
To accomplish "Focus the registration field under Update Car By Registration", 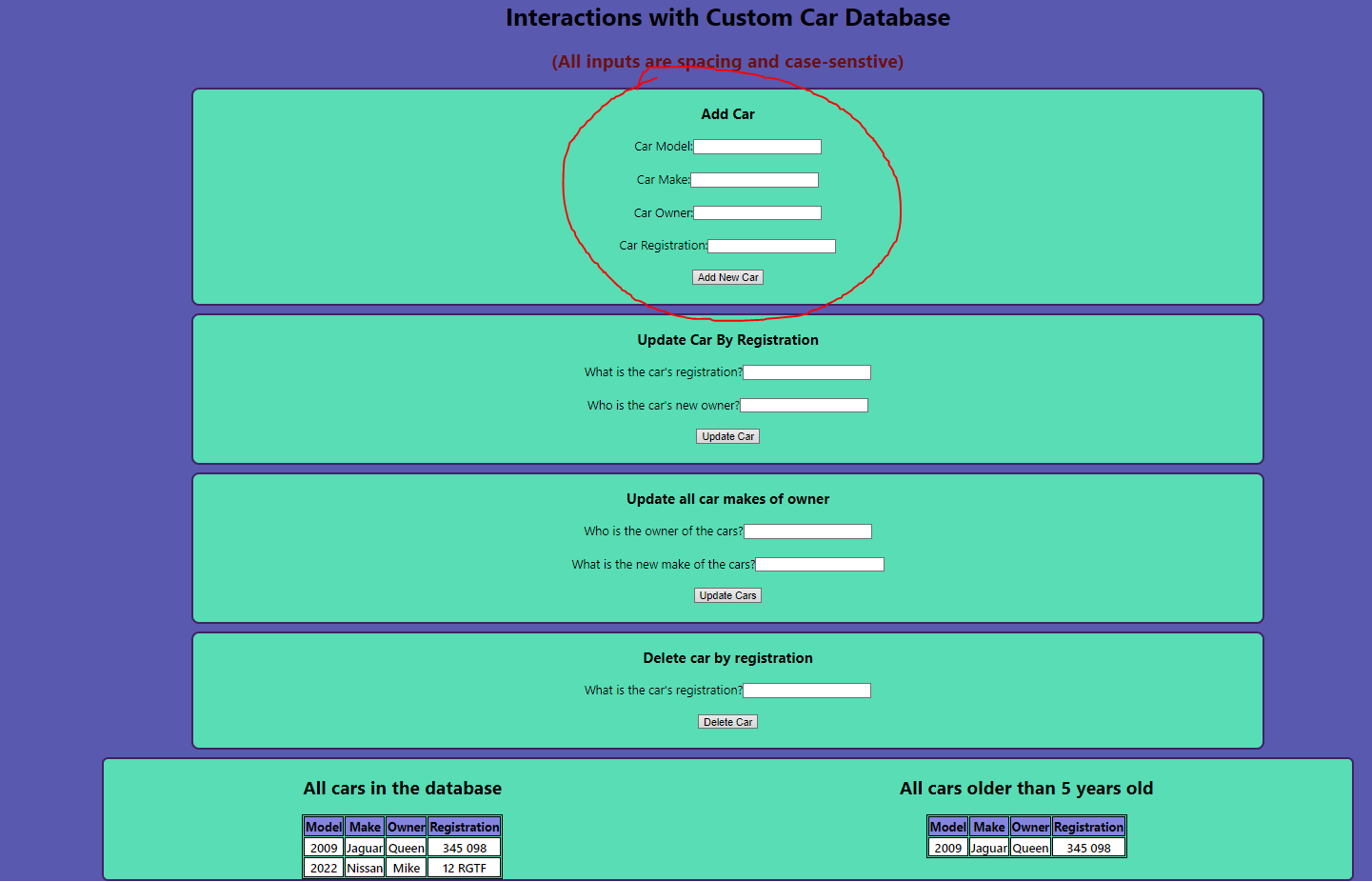I will point(806,371).
